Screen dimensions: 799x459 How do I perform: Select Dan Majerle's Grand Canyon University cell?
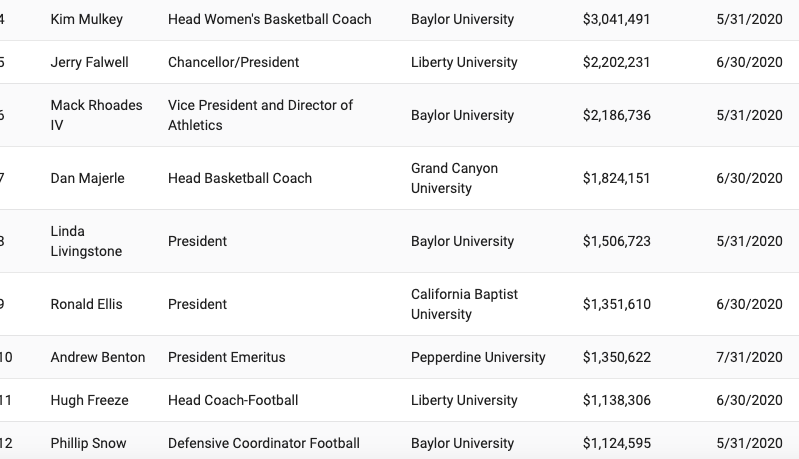[x=455, y=178]
